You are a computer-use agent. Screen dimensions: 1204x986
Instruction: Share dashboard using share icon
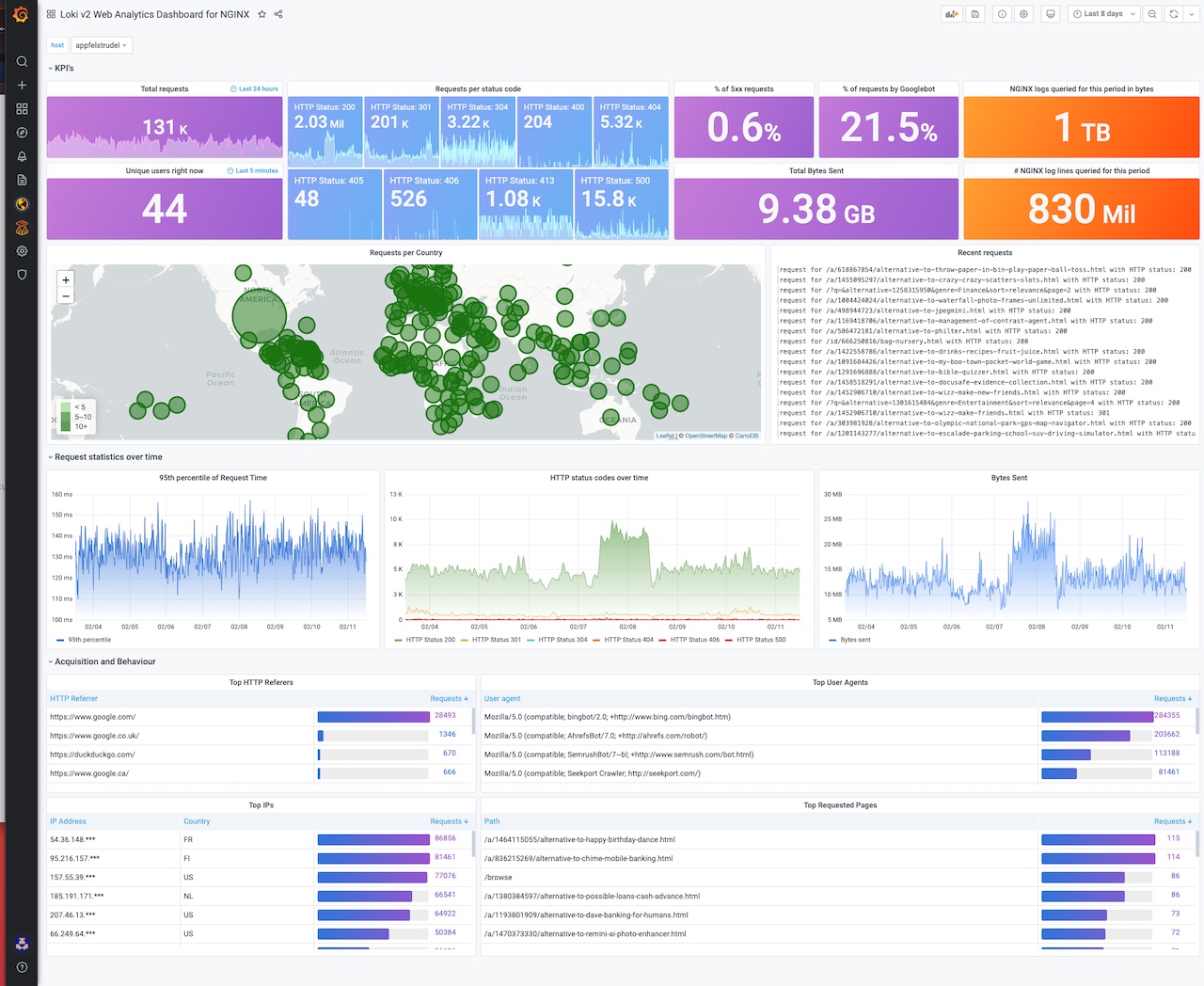tap(278, 14)
